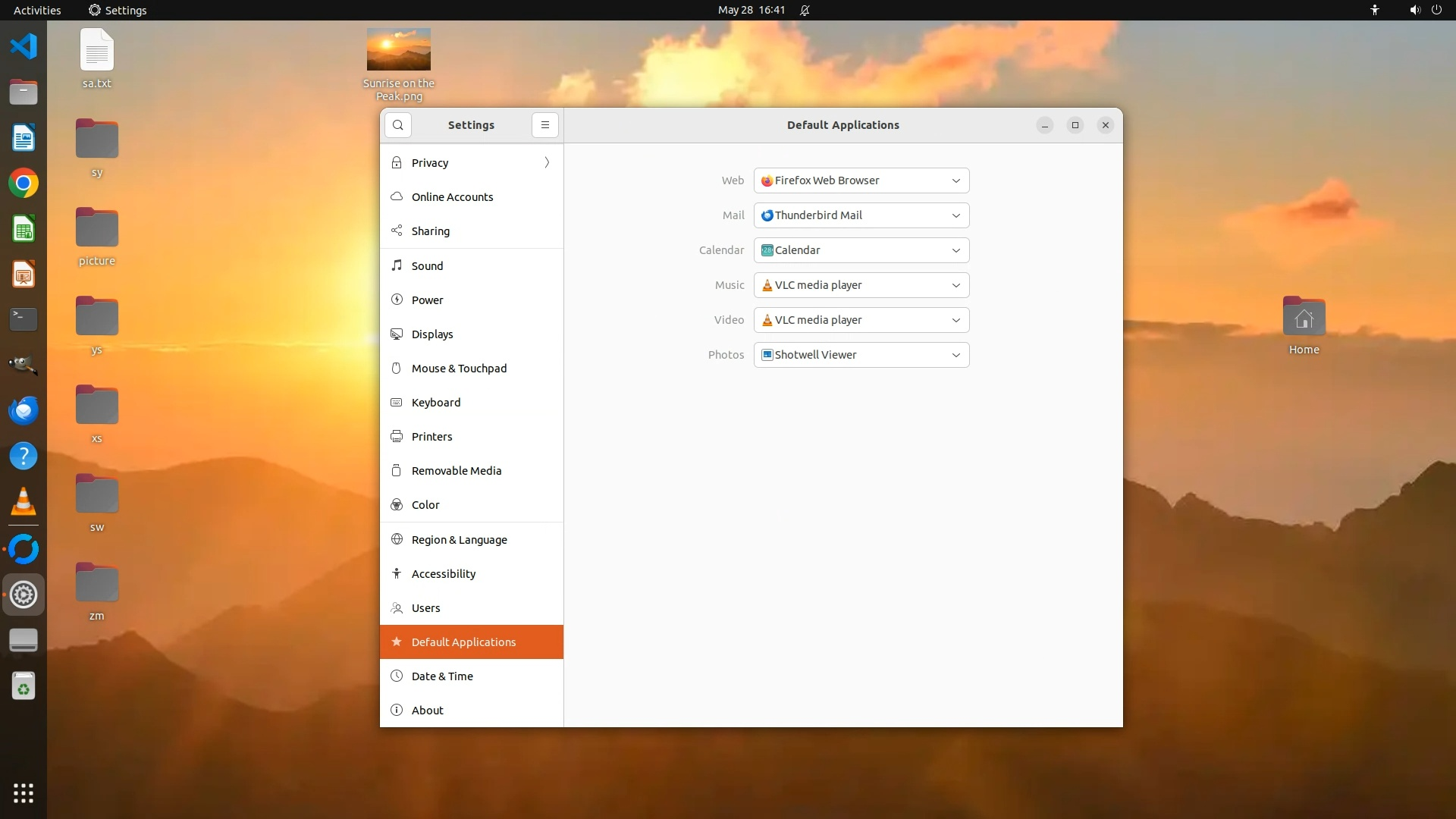Open the system volume indicator icon

coord(1414,10)
